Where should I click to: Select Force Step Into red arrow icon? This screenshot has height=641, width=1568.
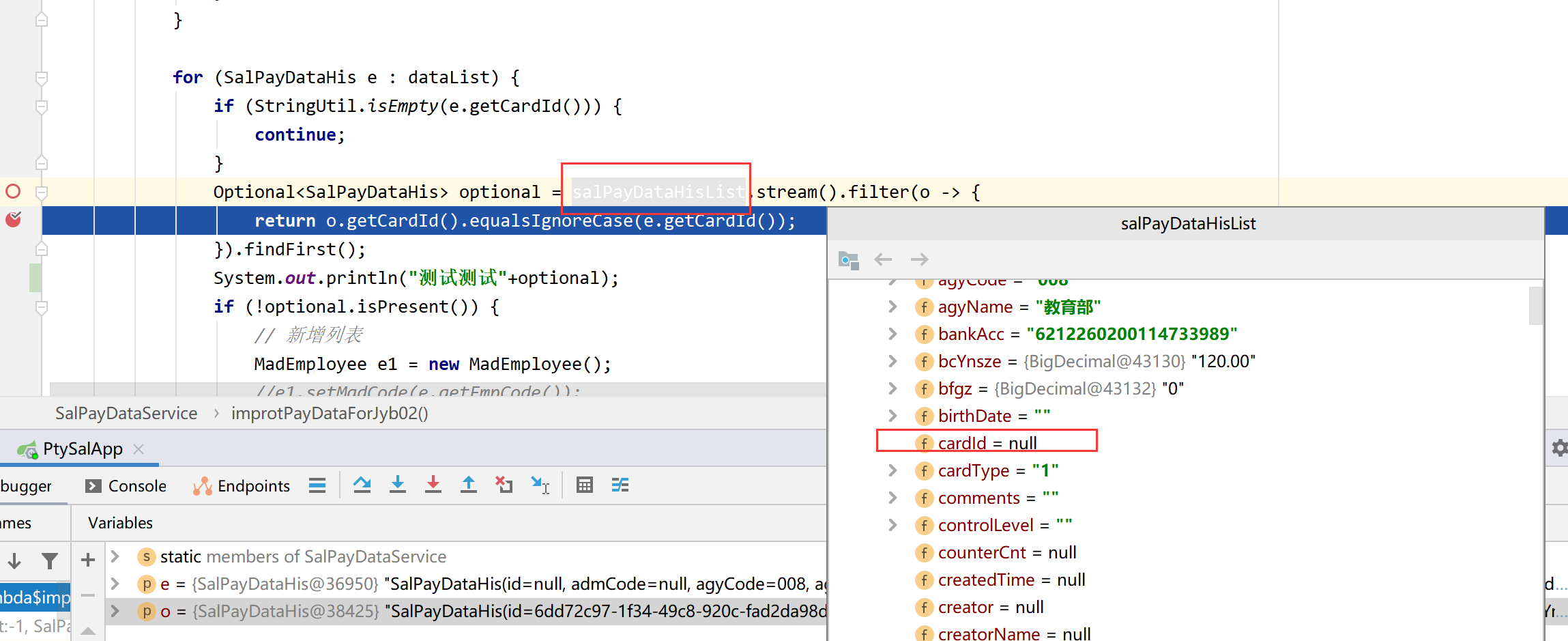click(x=433, y=485)
